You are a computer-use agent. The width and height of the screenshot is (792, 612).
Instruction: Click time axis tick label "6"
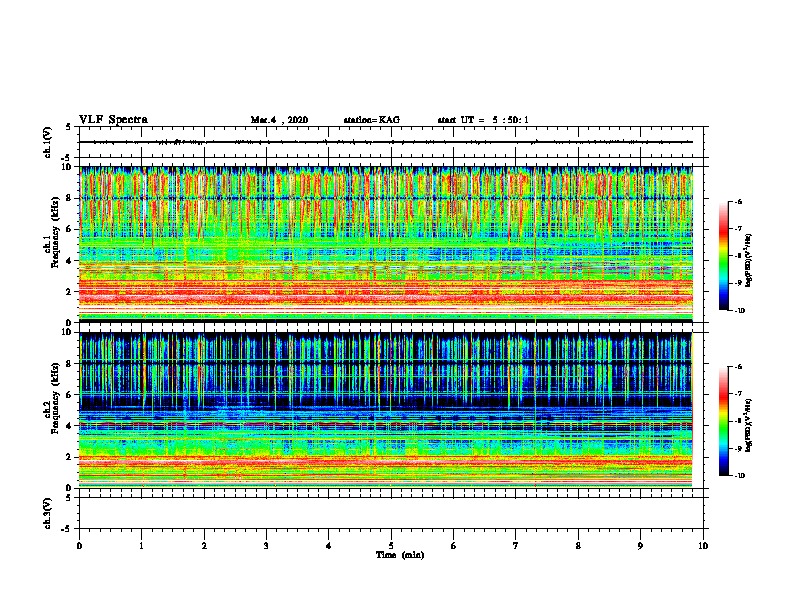point(454,546)
